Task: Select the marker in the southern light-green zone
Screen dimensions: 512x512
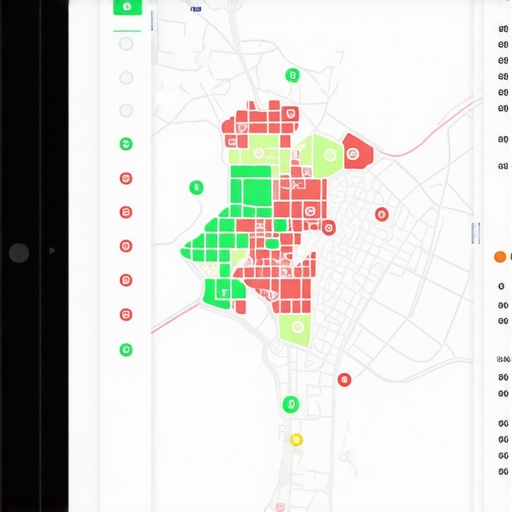Action: [x=298, y=327]
